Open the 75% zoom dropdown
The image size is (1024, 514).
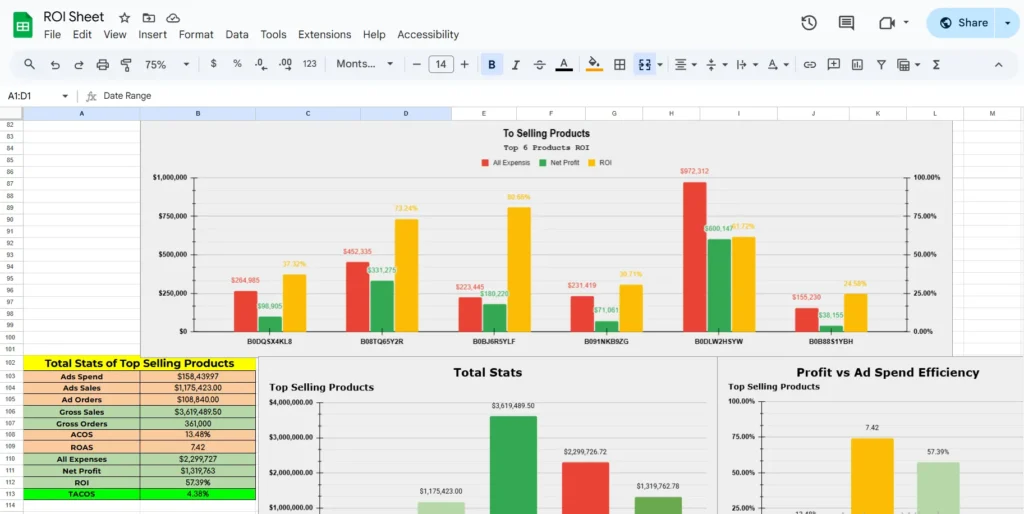pos(166,64)
